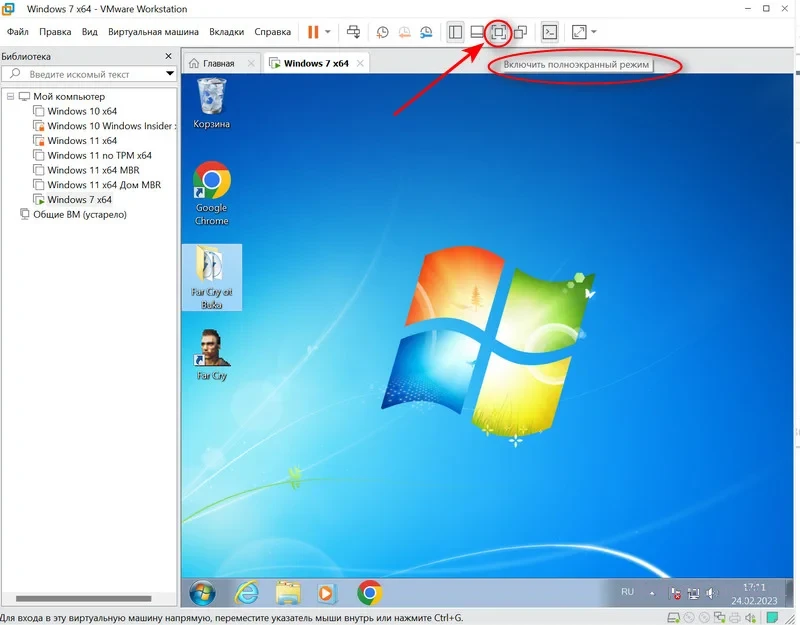Revert the VM to its previous snapshot

[x=404, y=32]
